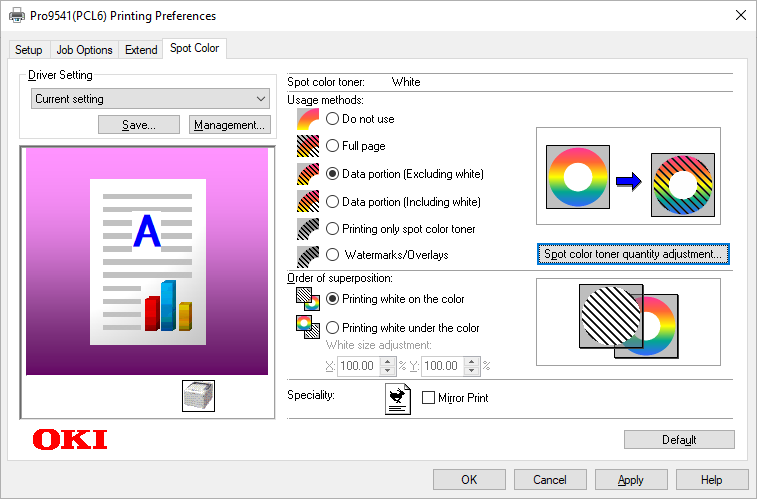This screenshot has height=499, width=757.
Task: Choose the Watermarks/Overlays radio option
Action: coord(332,254)
